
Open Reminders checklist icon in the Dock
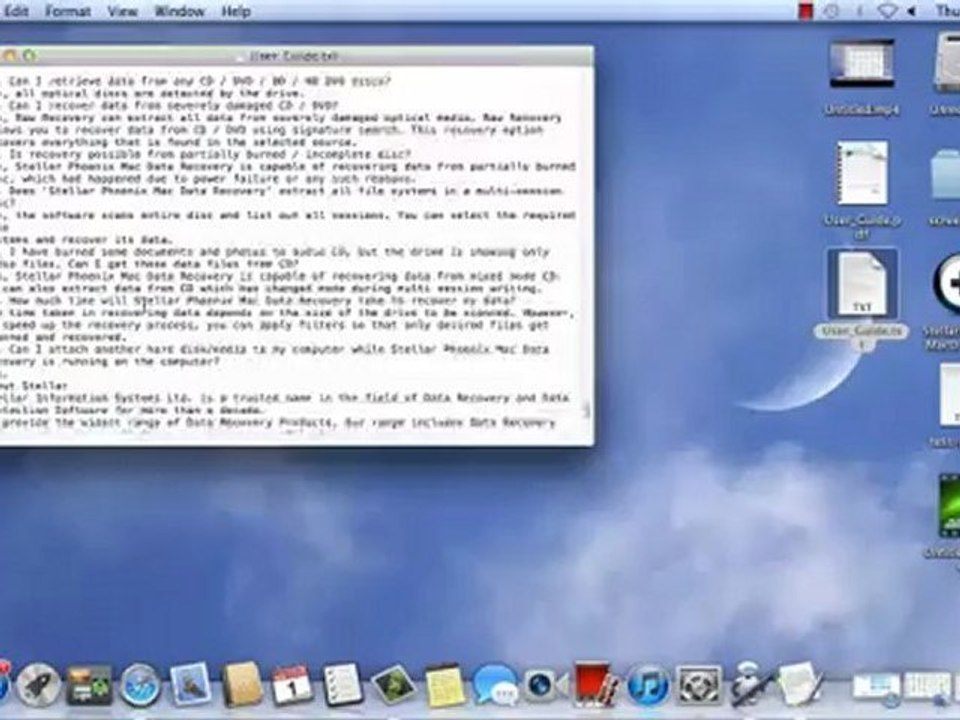pos(342,684)
